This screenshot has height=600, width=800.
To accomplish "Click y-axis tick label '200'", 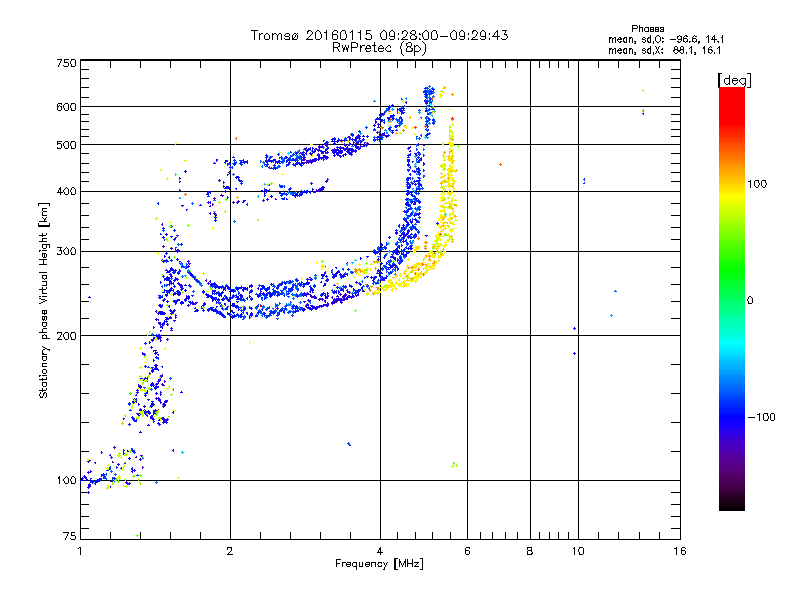I will tap(67, 336).
